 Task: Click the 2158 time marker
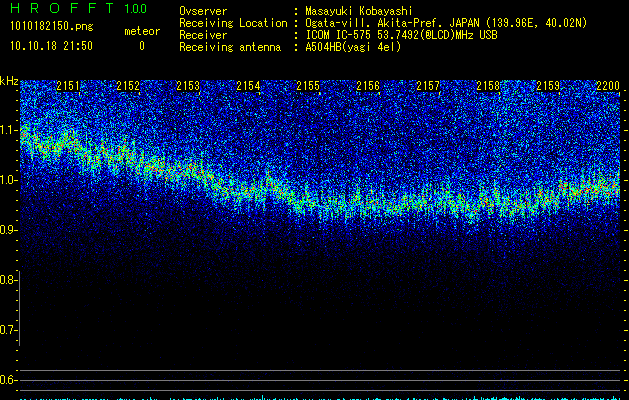(488, 86)
